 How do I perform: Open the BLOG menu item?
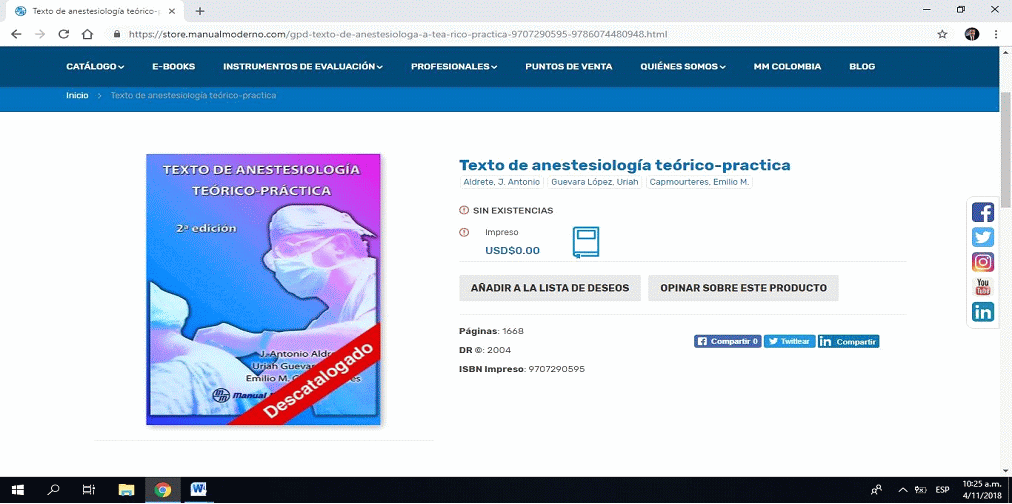tap(862, 66)
